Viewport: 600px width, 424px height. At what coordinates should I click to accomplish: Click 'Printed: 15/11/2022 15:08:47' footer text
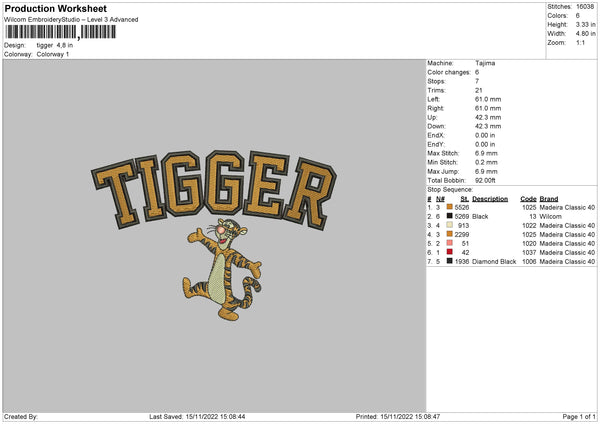(398, 417)
